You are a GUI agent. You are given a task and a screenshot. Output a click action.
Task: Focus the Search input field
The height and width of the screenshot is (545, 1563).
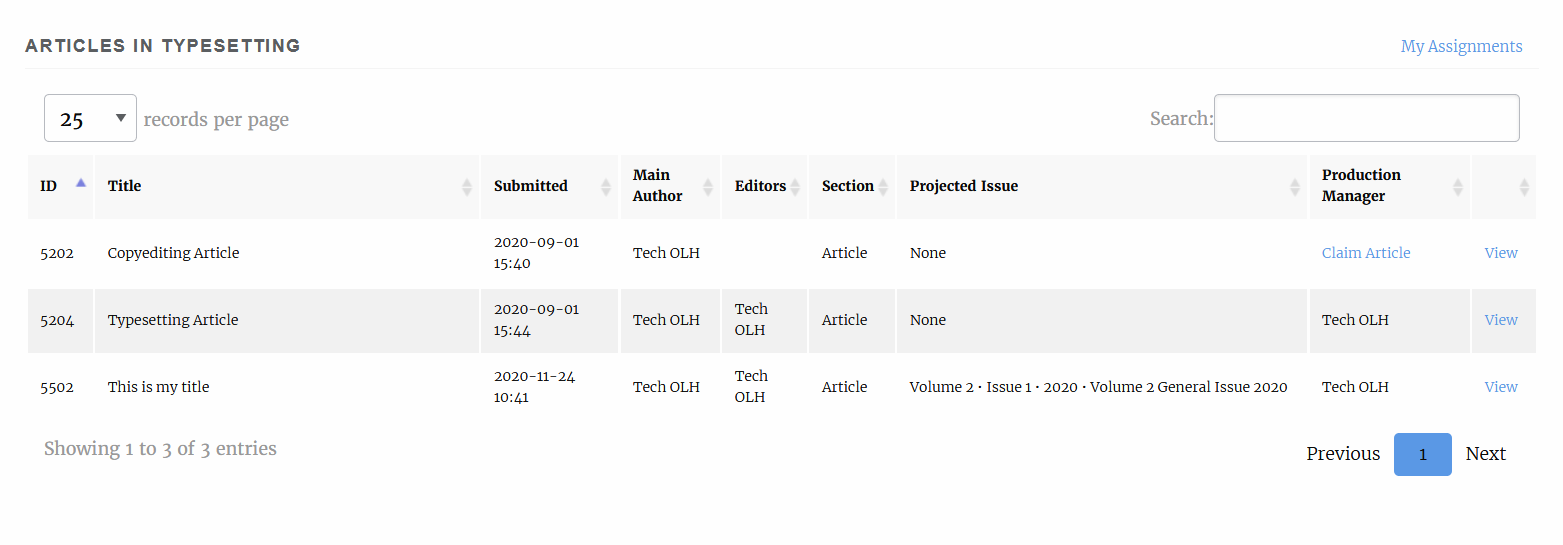pos(1366,118)
